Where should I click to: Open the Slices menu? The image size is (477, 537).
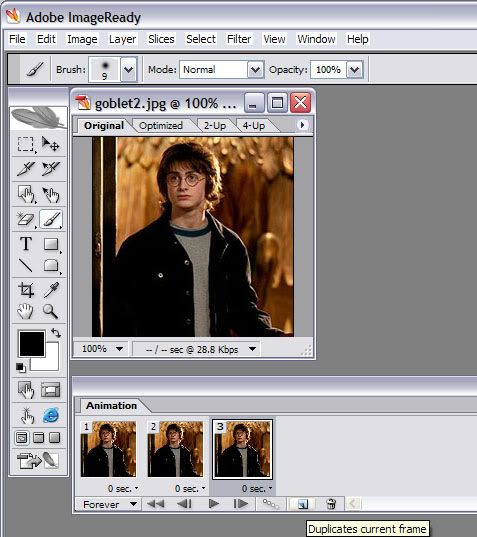pos(161,39)
